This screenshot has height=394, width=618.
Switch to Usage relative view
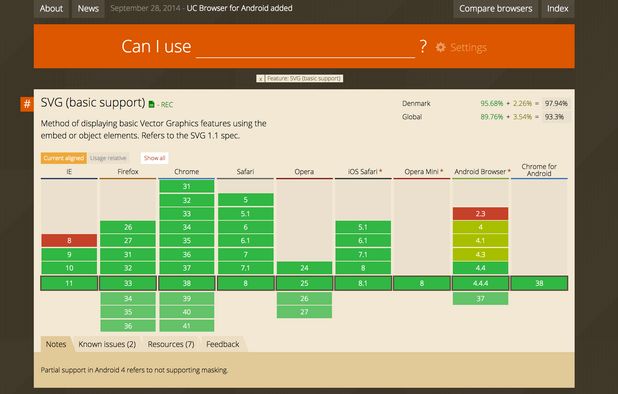click(x=108, y=158)
